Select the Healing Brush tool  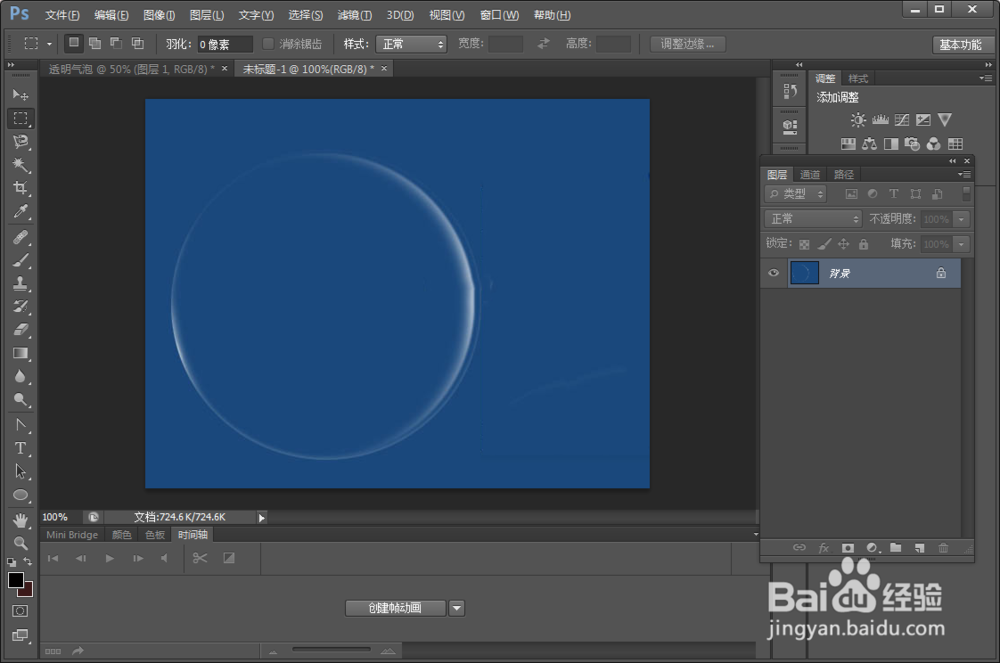click(x=20, y=237)
